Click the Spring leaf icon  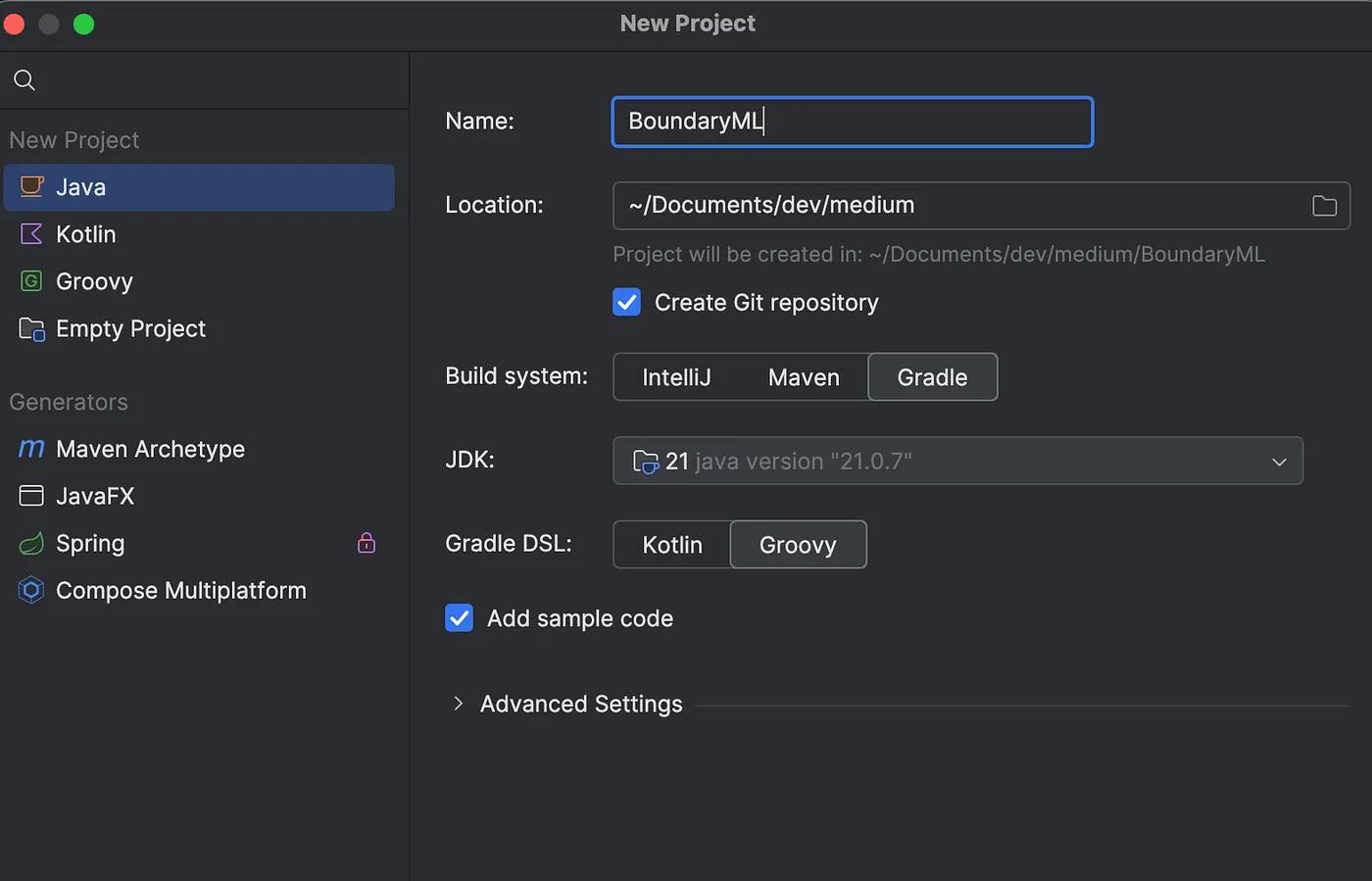[31, 543]
